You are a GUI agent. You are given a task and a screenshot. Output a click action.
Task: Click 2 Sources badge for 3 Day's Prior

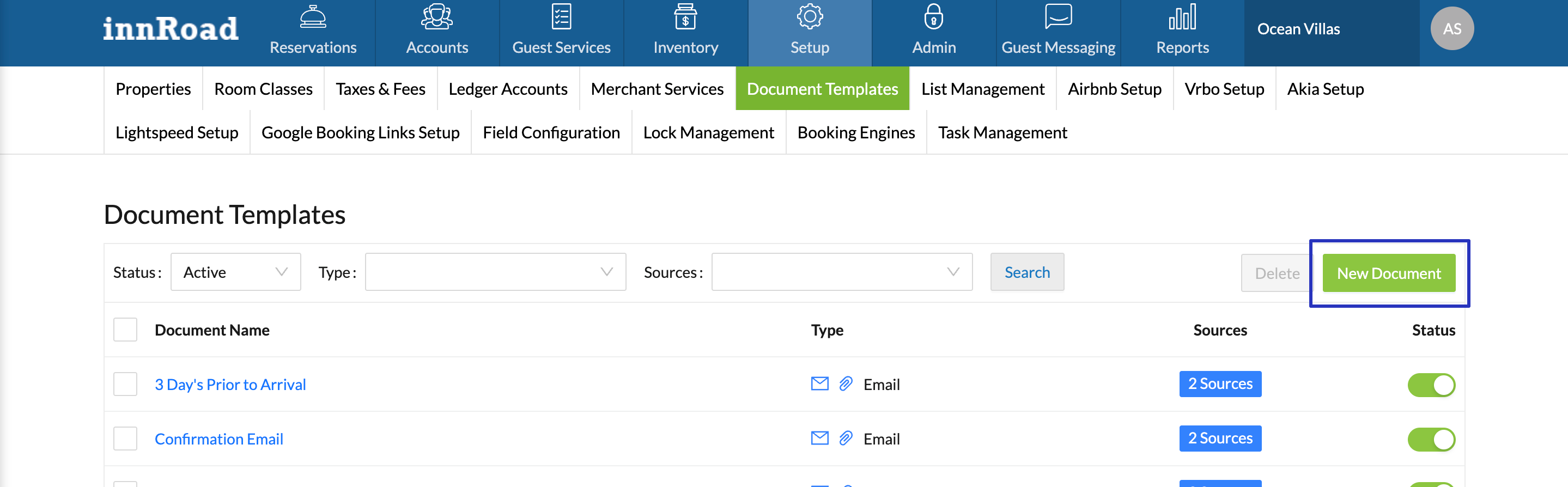(x=1220, y=383)
